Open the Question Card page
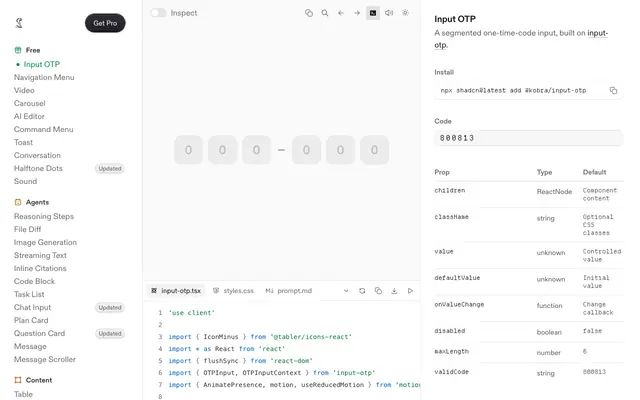 (39, 333)
